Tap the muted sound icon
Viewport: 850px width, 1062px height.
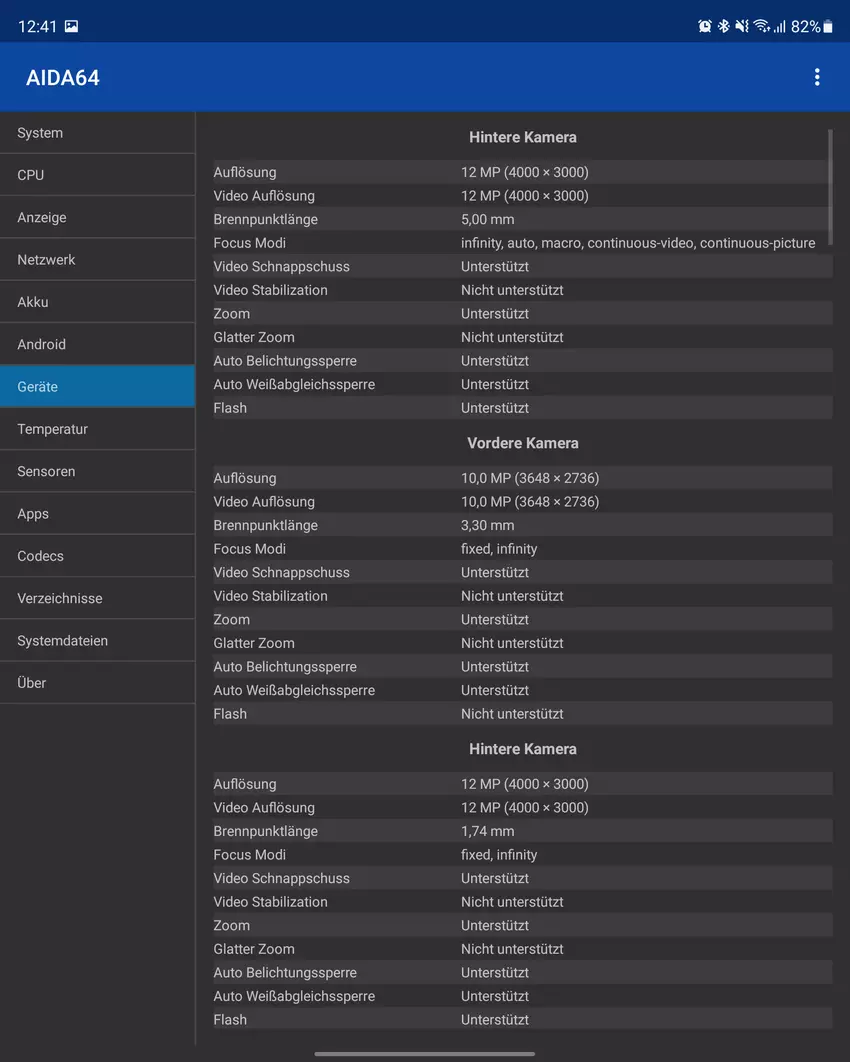[741, 27]
